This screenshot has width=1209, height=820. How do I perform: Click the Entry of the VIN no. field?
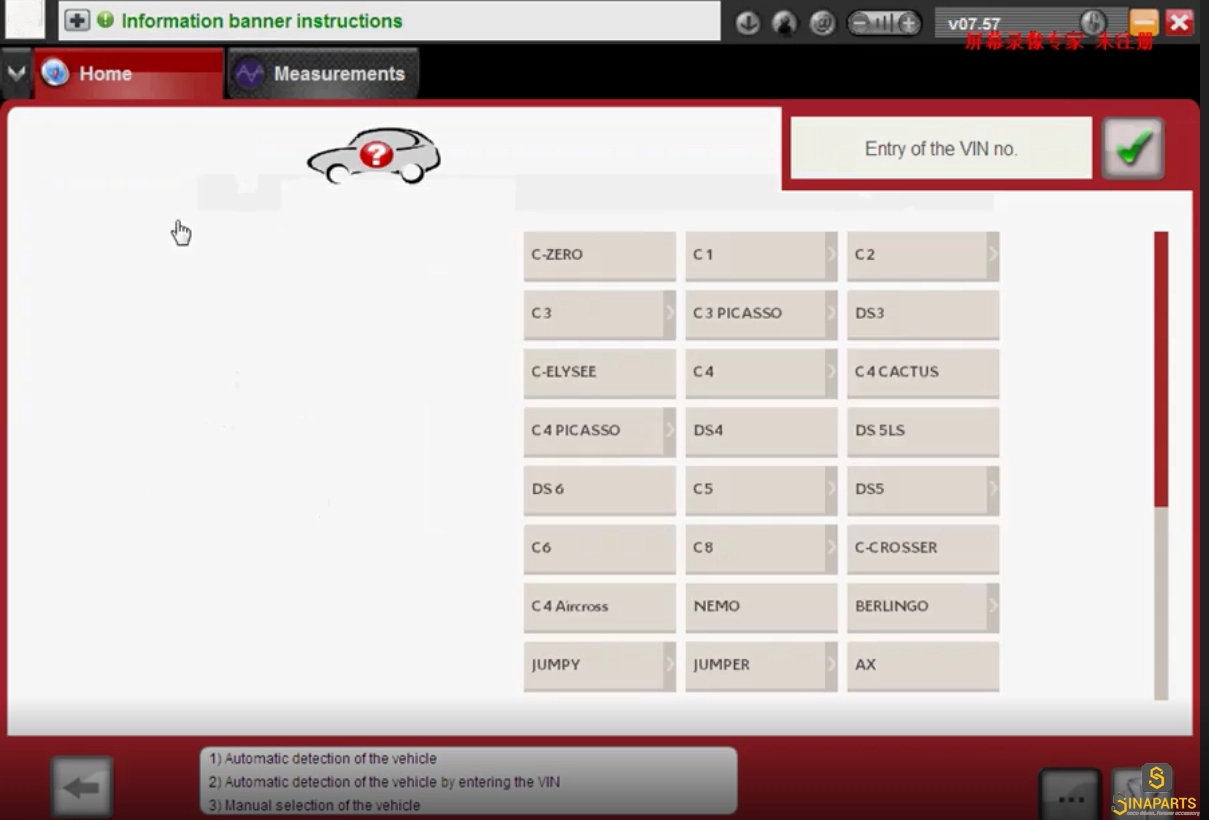coord(941,148)
